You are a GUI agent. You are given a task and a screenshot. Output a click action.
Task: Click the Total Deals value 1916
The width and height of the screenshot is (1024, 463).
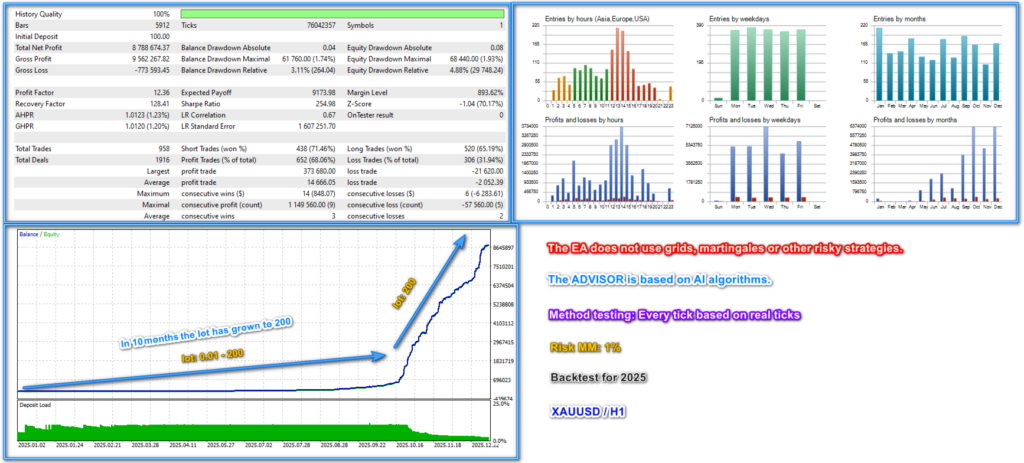[x=162, y=160]
